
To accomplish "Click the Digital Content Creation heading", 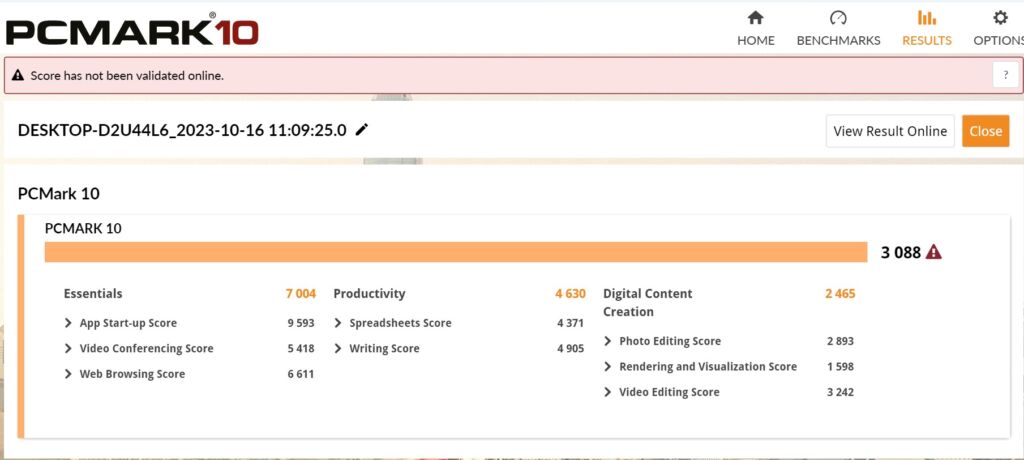I will click(x=647, y=303).
